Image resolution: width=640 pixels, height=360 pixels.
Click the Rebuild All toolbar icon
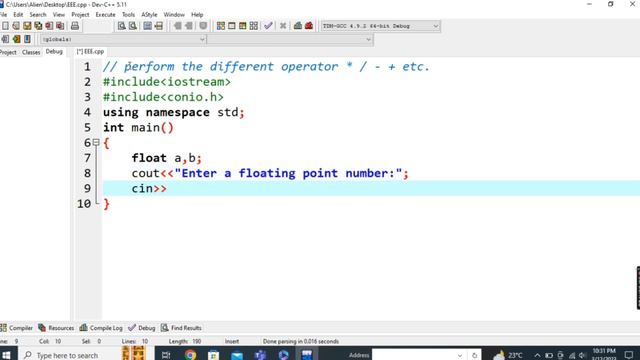point(254,26)
